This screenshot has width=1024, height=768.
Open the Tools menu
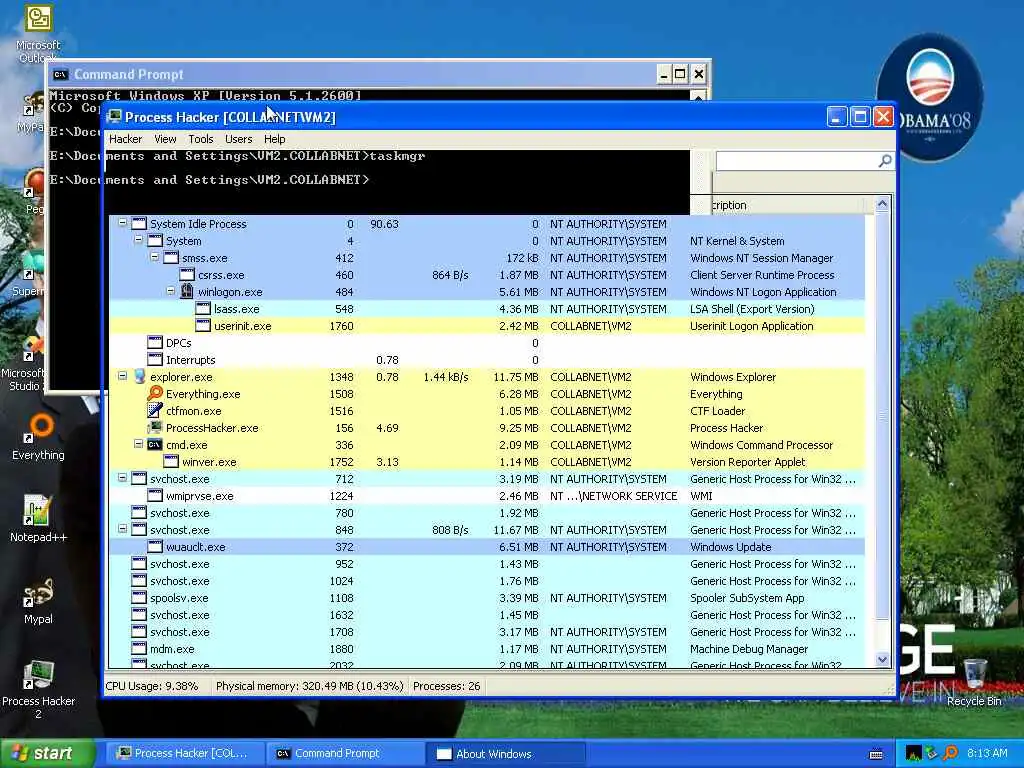pos(200,139)
